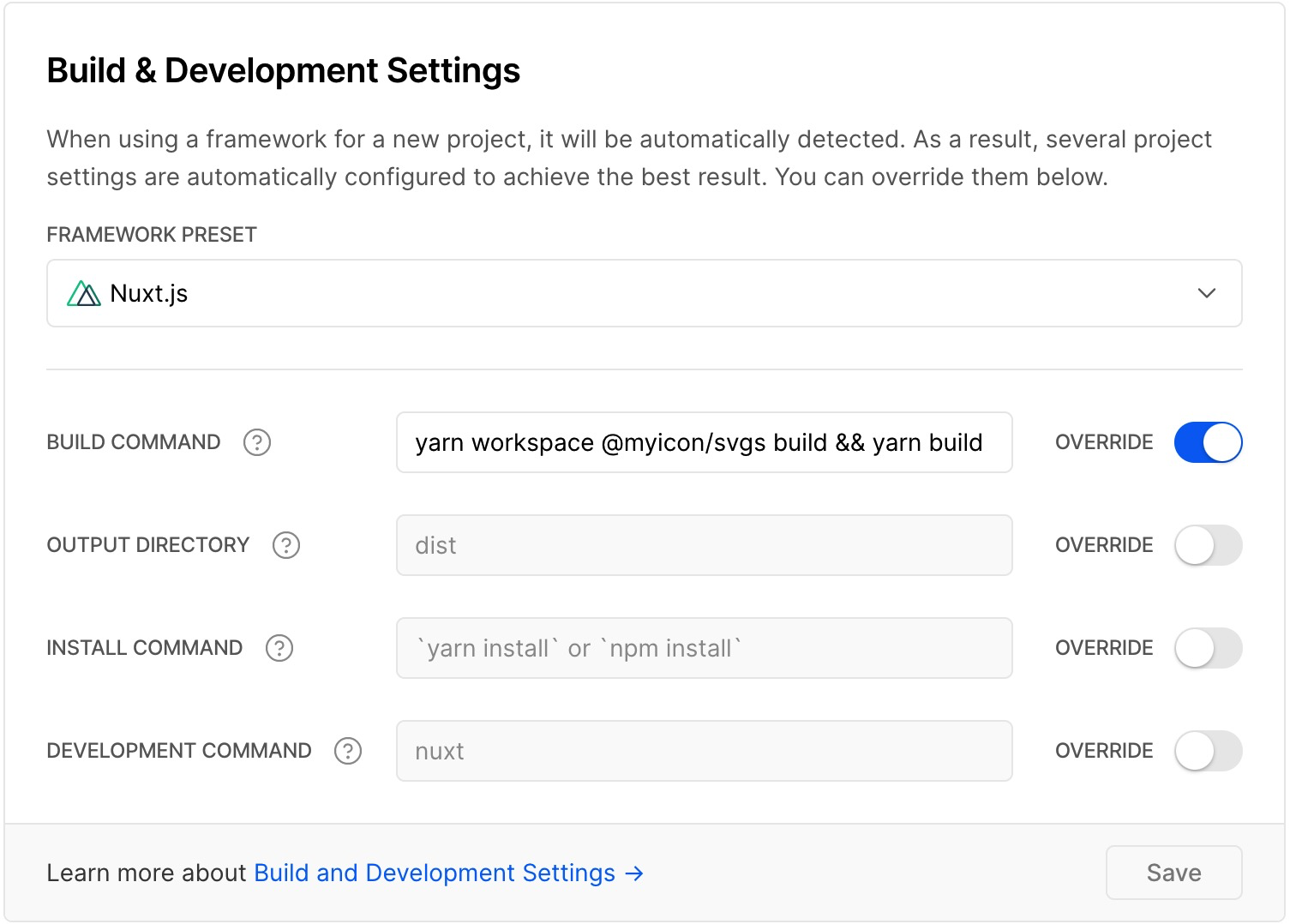Focus the build command text field
1296x924 pixels.
click(703, 442)
